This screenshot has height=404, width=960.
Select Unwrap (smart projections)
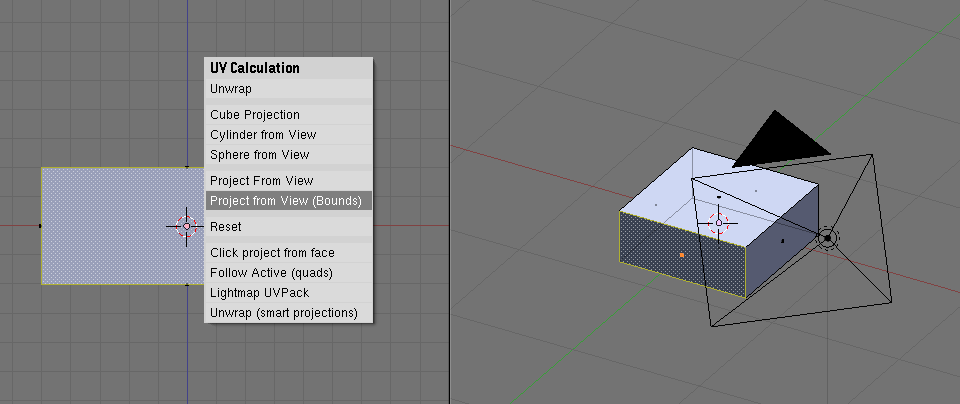tap(288, 313)
